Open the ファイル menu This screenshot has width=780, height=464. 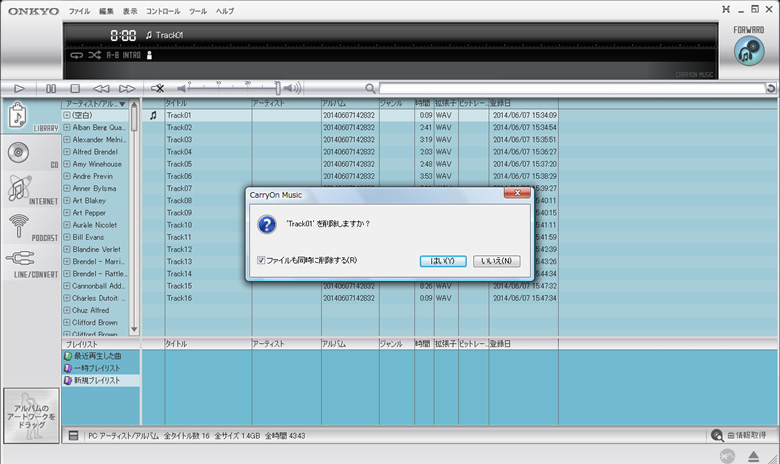coord(79,11)
